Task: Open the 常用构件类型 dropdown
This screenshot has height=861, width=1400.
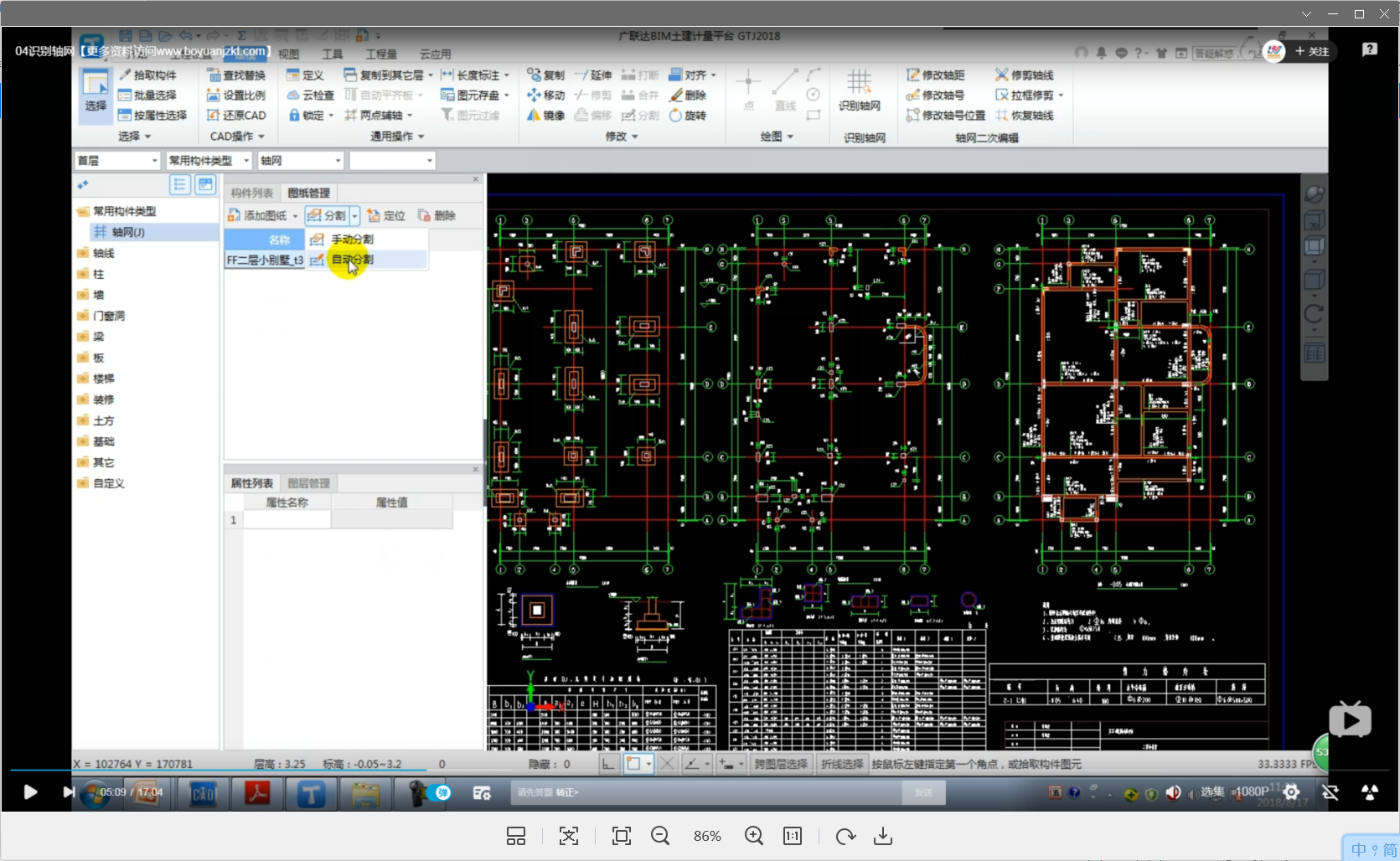Action: [209, 161]
